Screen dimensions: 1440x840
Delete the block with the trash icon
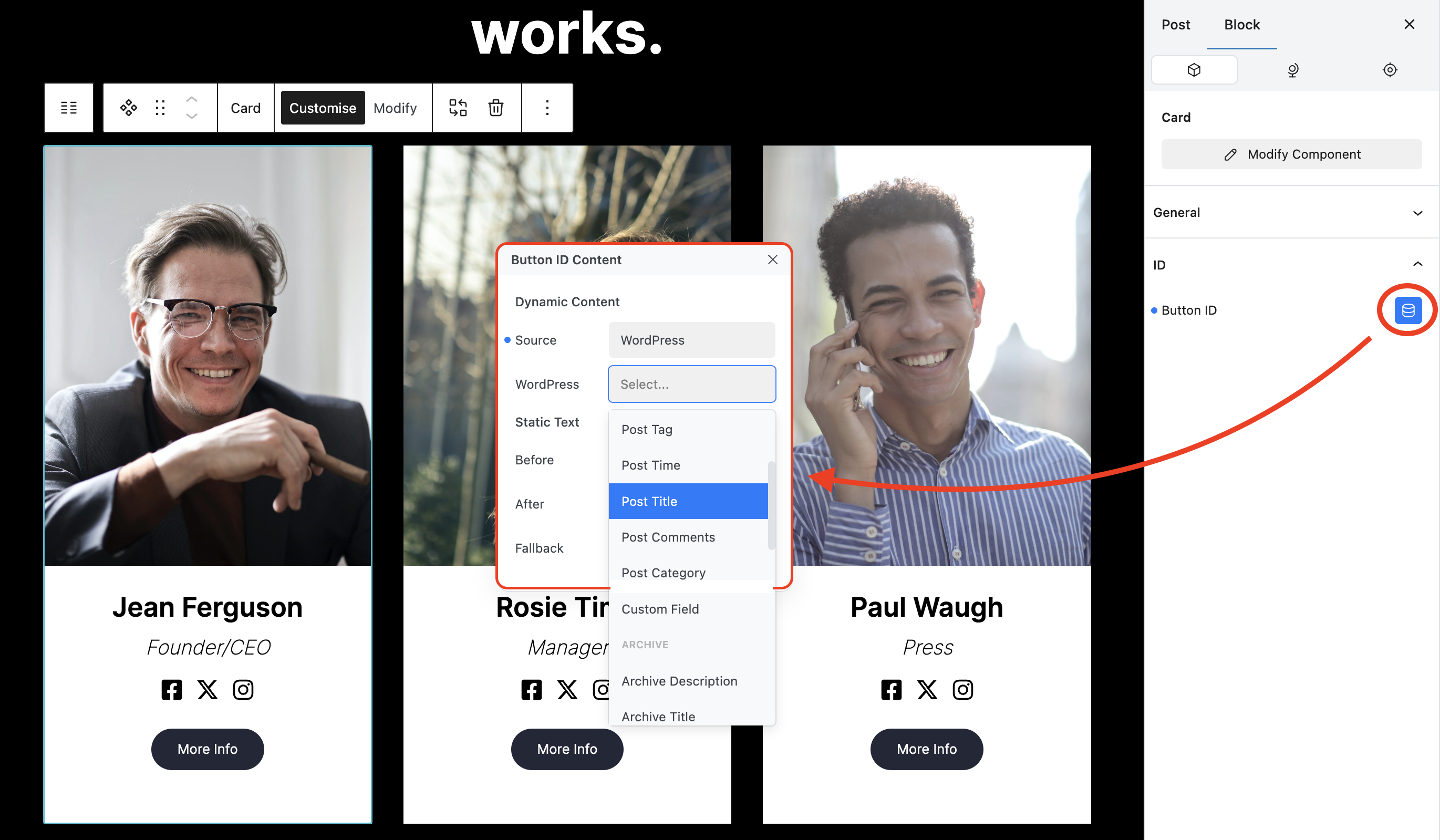tap(495, 107)
